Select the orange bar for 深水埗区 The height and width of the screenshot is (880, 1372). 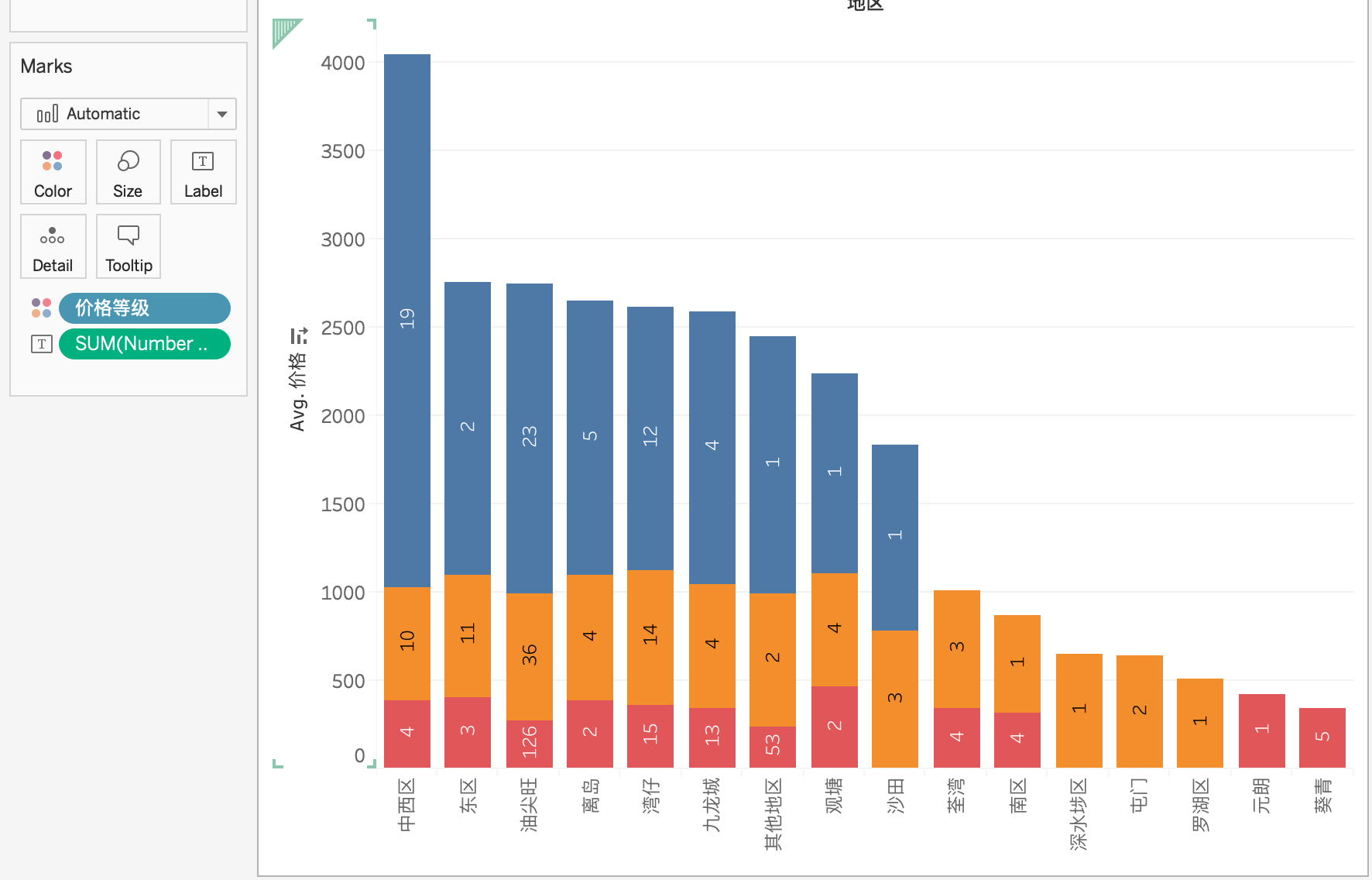click(1079, 711)
